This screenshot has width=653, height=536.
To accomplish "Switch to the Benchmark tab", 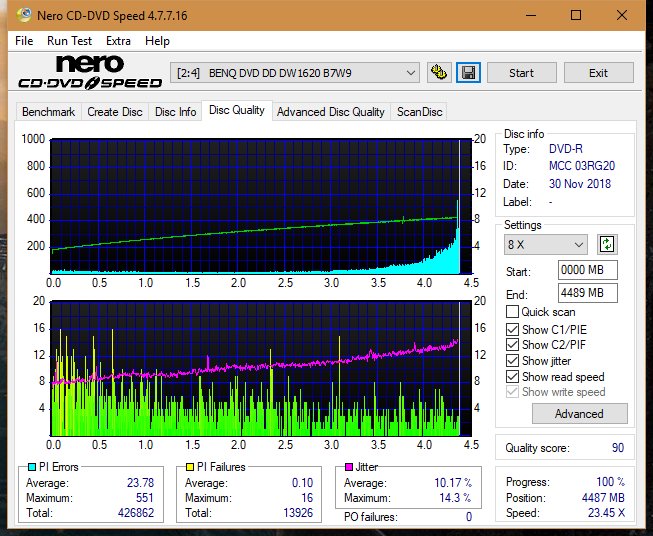I will 49,112.
